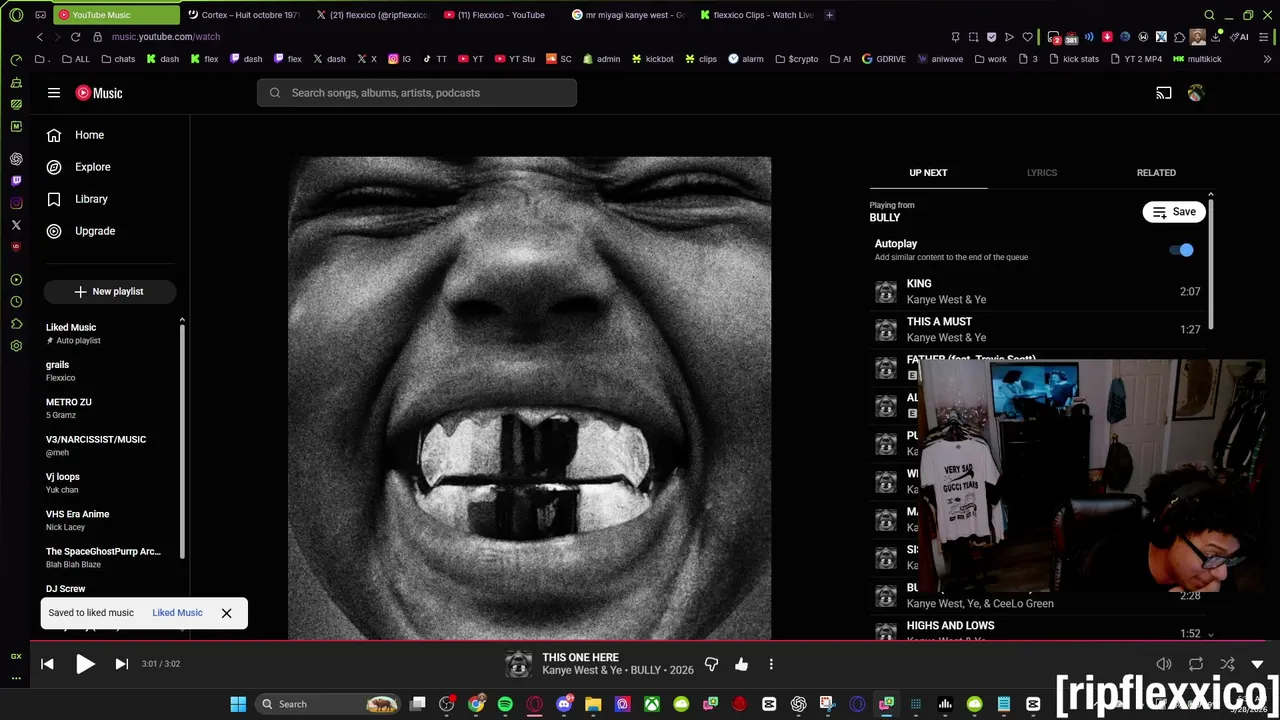Image resolution: width=1280 pixels, height=720 pixels.
Task: Click the cast to device icon
Action: click(x=1164, y=93)
